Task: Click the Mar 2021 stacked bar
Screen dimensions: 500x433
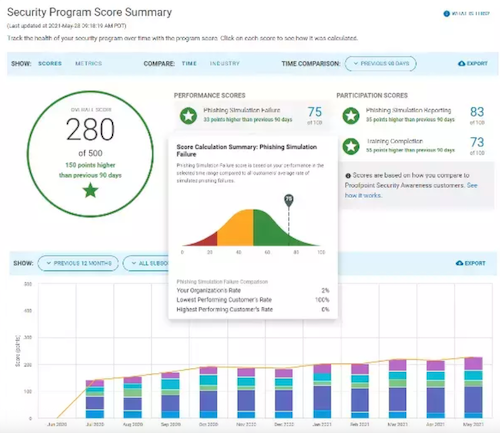Action: click(x=398, y=389)
